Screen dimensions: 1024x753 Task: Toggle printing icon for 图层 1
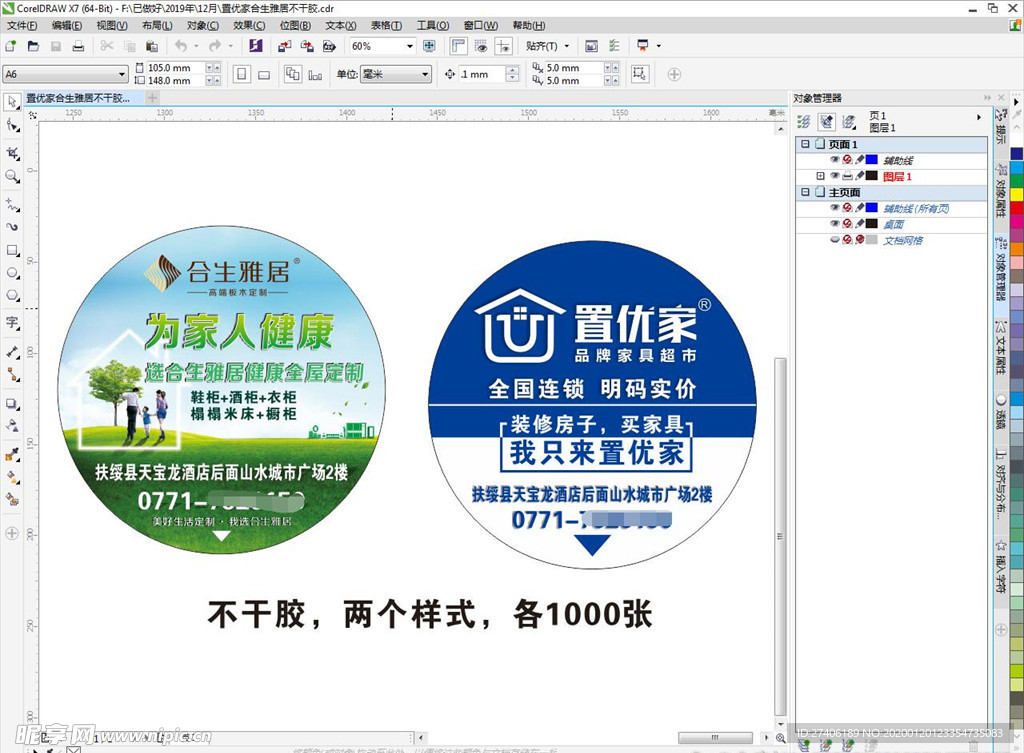point(847,176)
